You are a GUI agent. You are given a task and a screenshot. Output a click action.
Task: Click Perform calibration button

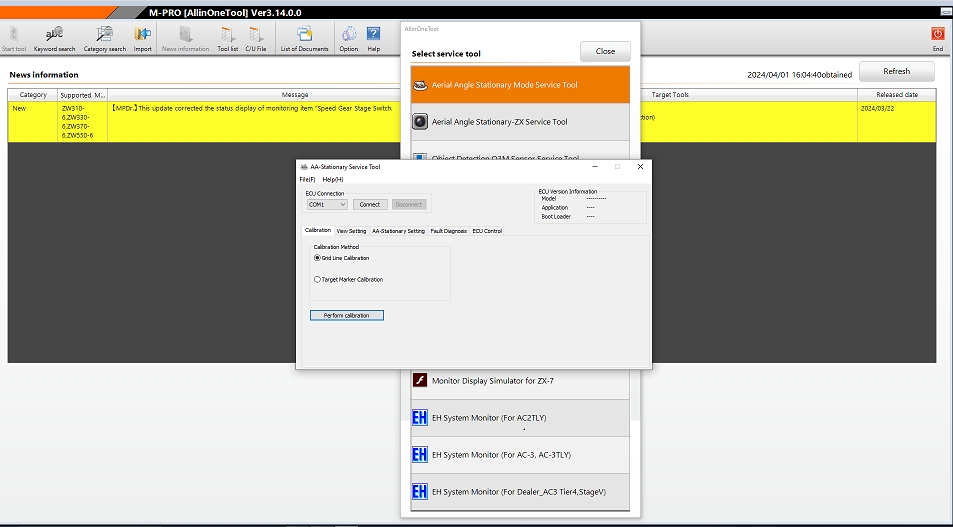(346, 315)
